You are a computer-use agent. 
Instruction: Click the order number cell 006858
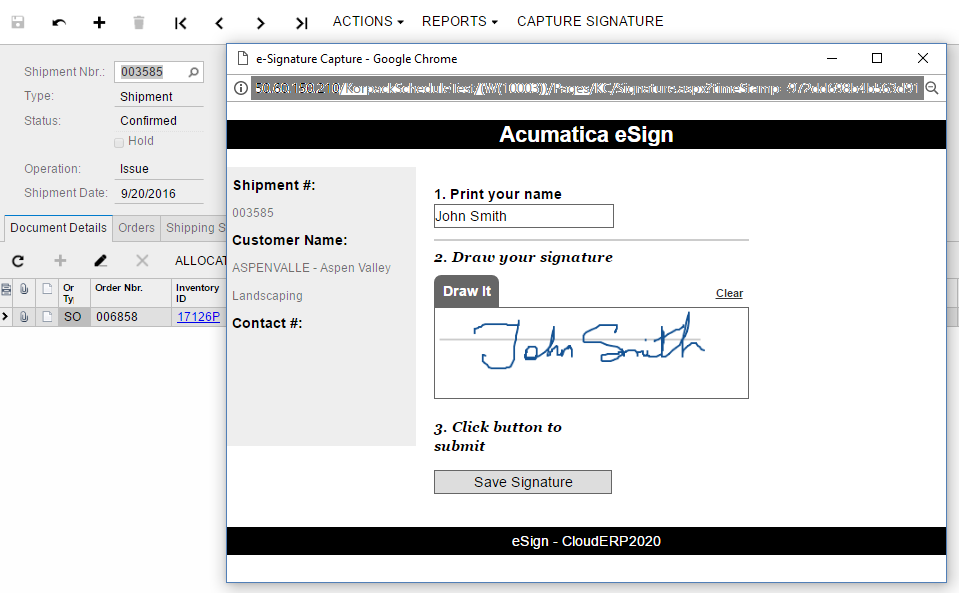click(131, 317)
